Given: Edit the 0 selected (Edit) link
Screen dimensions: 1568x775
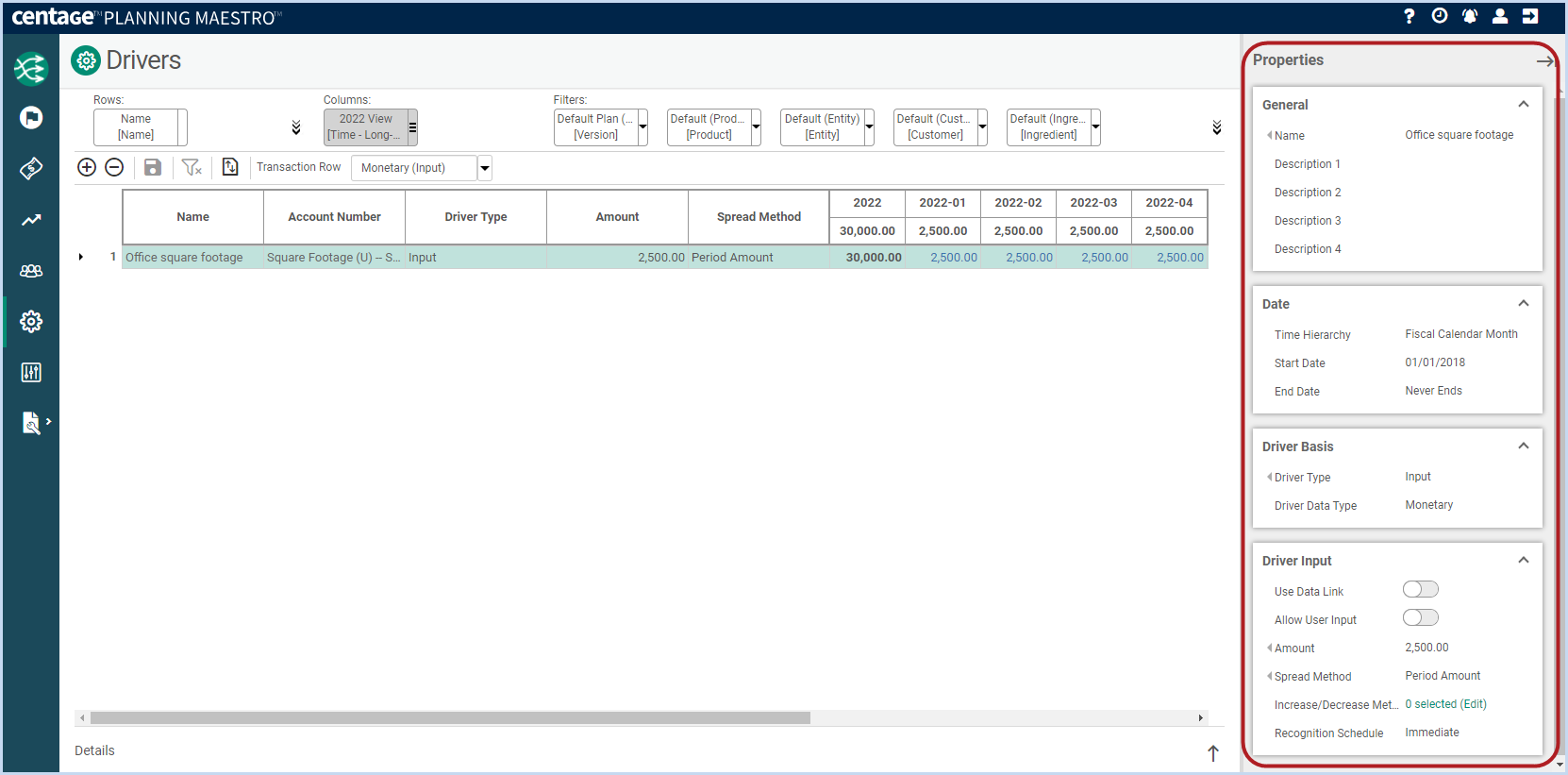Looking at the screenshot, I should [1445, 704].
